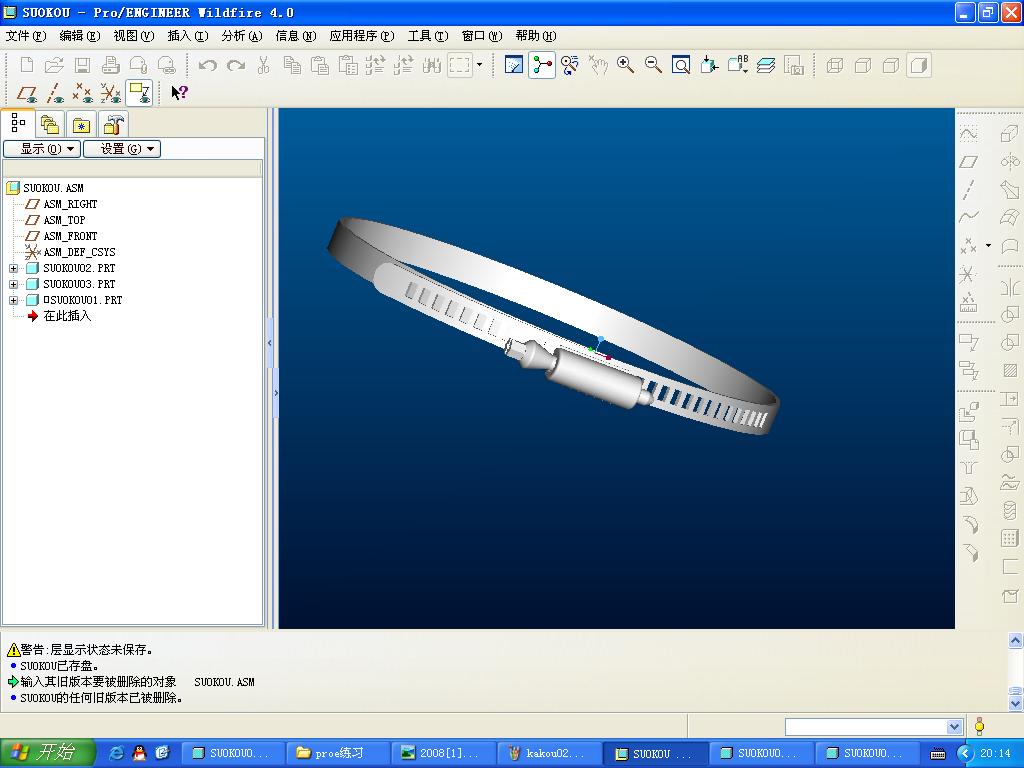Open the 编辑(E) menu
This screenshot has width=1024, height=768.
tap(80, 36)
